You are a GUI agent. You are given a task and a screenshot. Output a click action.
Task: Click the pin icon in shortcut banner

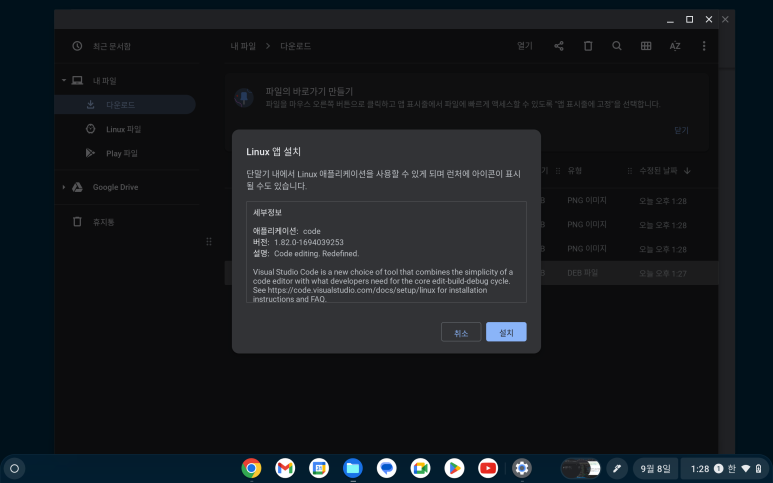[244, 98]
